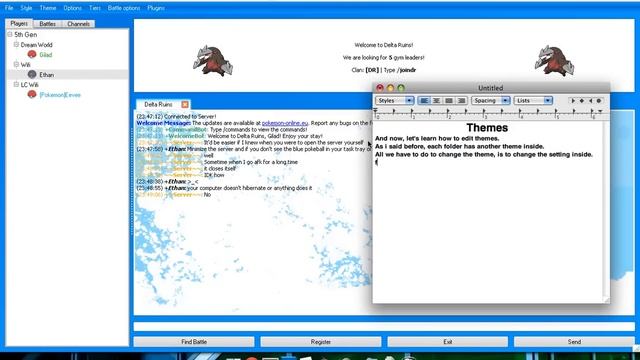Click the Register button

click(321, 342)
